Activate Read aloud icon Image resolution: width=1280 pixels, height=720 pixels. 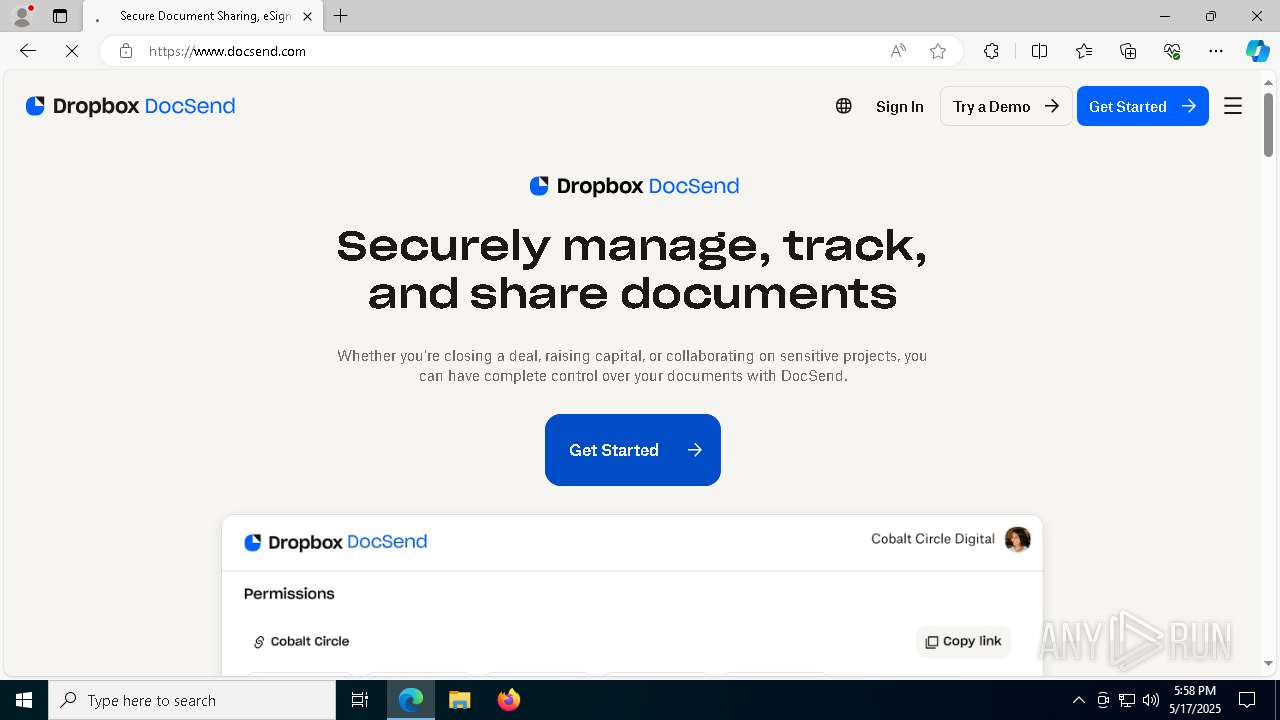coord(898,51)
